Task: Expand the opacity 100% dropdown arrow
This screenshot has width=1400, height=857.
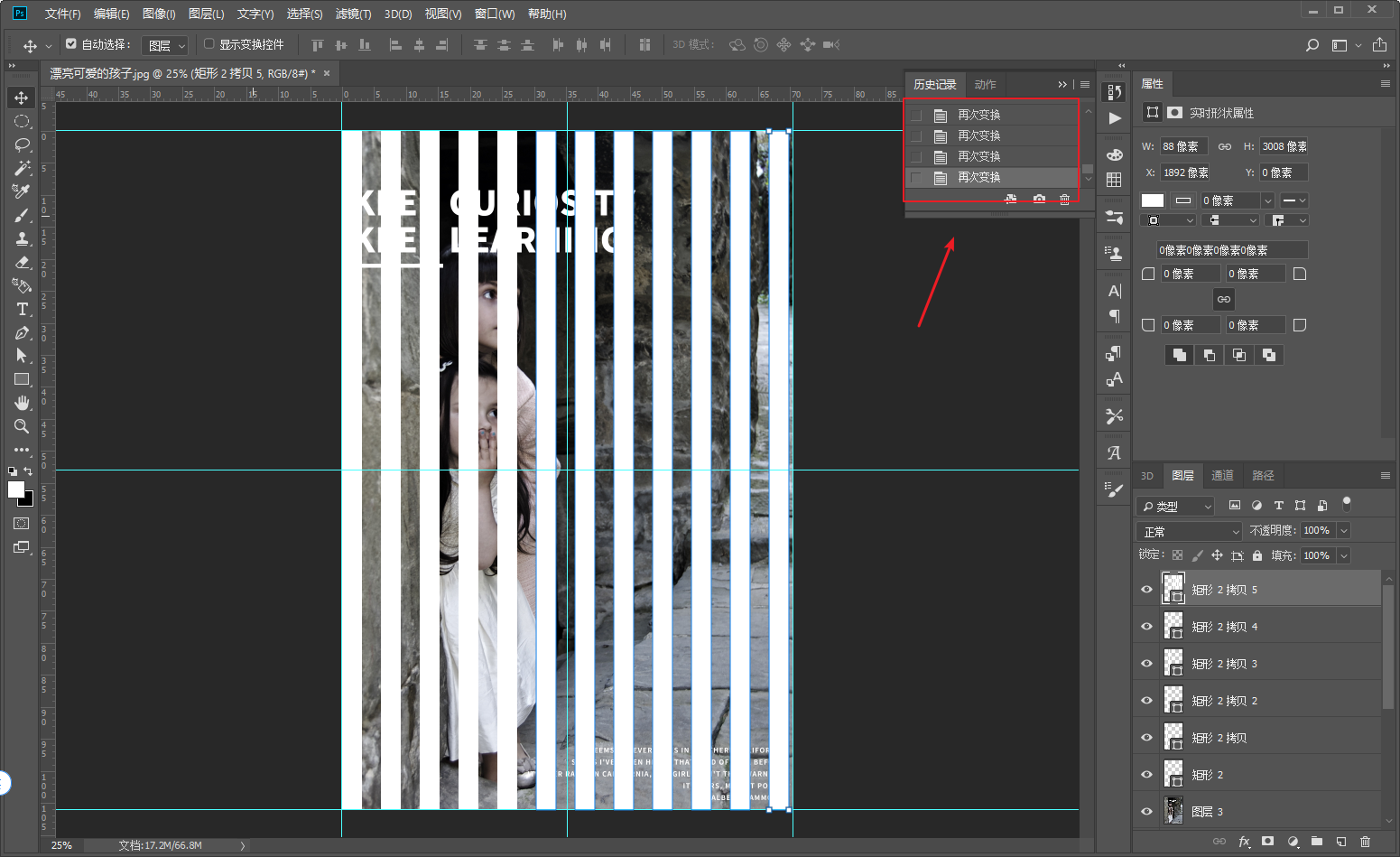Action: pos(1343,531)
